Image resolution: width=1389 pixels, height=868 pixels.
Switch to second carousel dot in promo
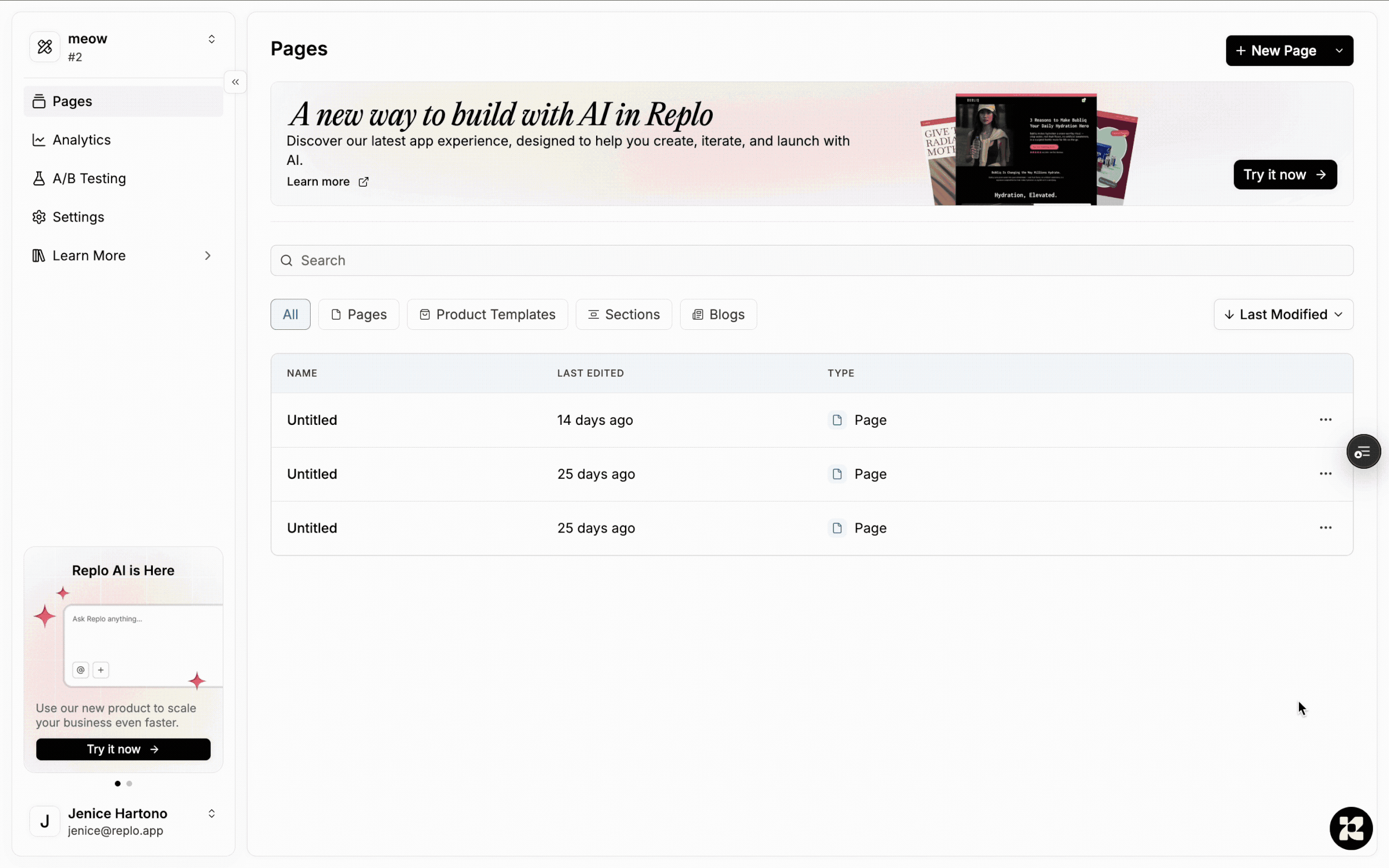pos(129,784)
